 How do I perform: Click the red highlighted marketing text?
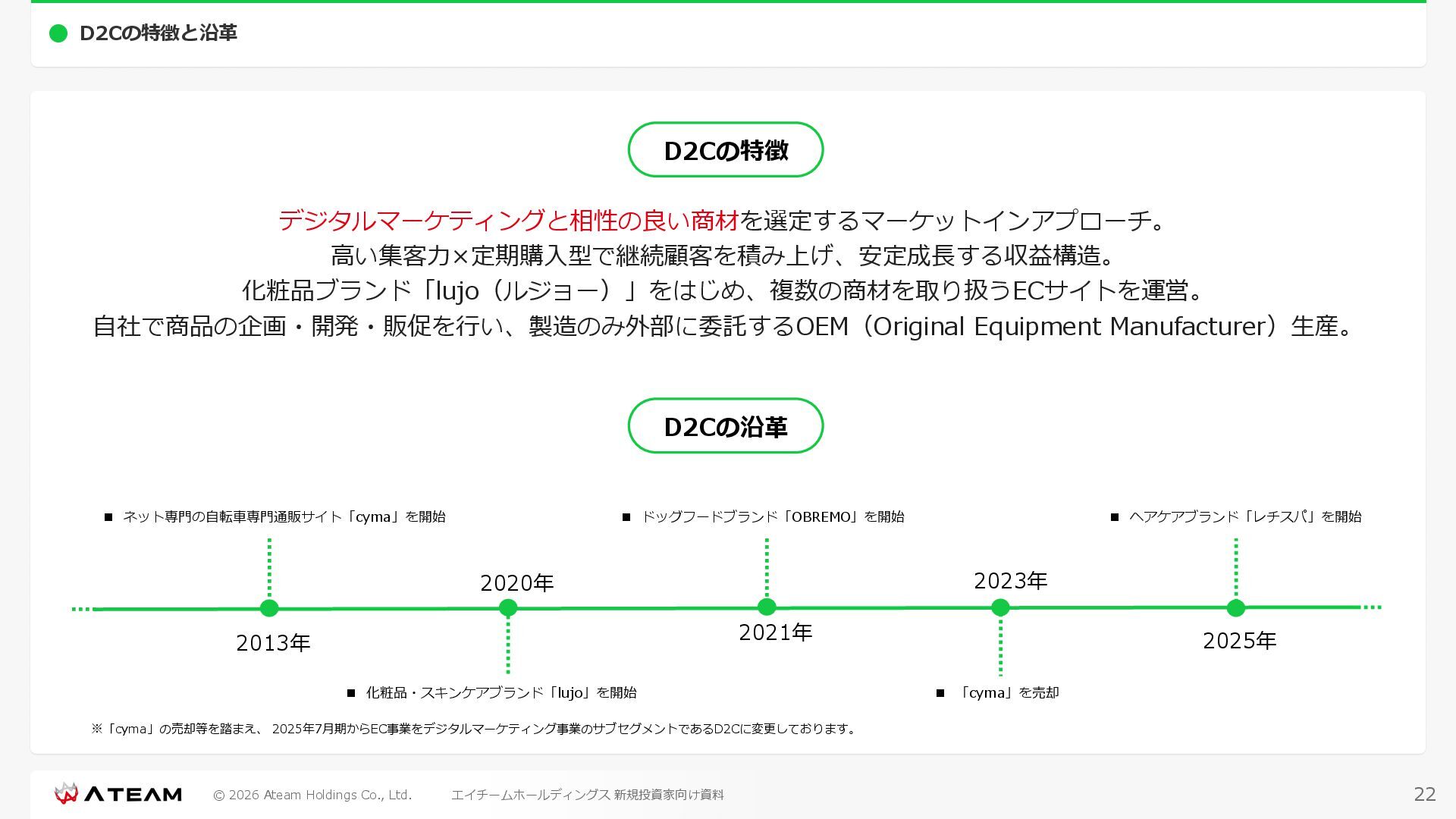pyautogui.click(x=508, y=221)
